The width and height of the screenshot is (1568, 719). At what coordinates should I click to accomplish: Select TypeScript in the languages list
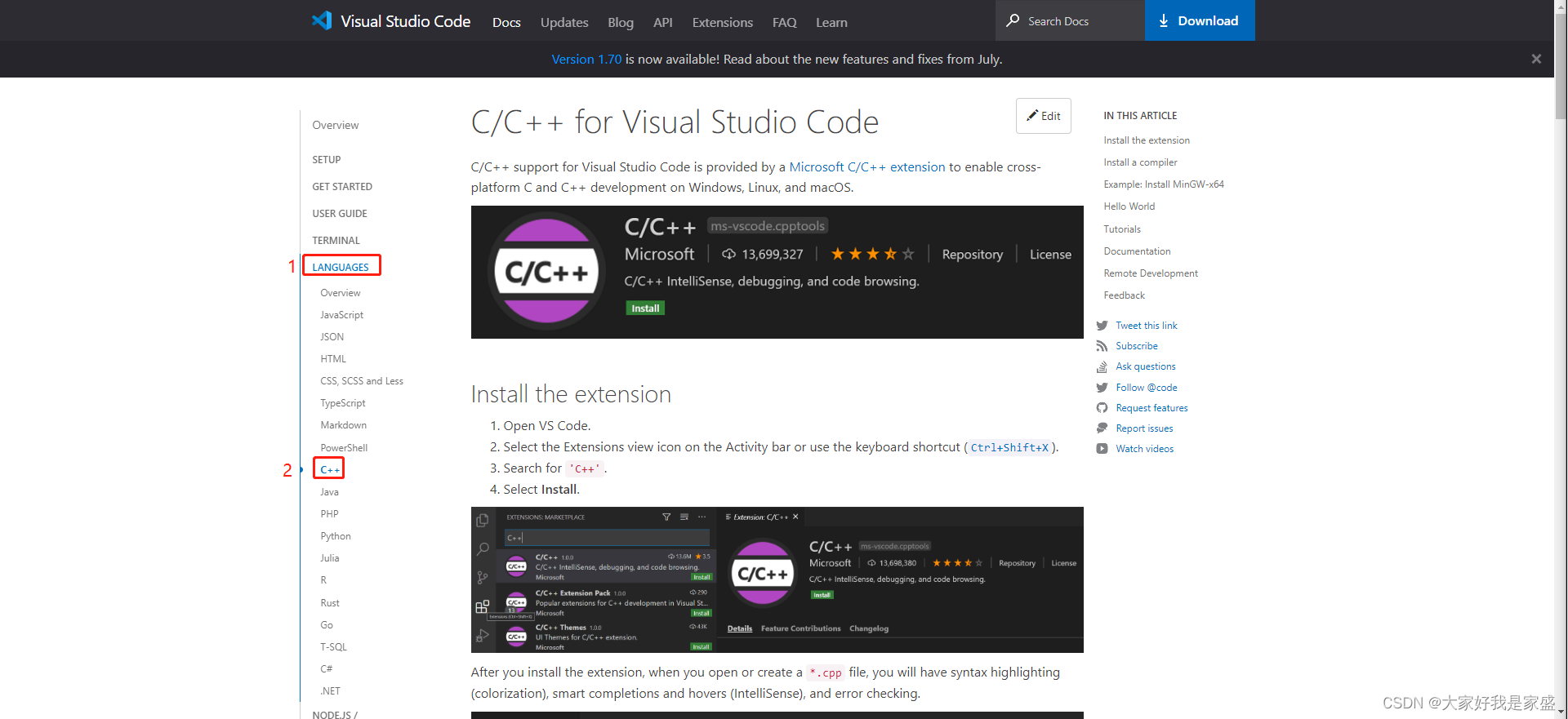[343, 403]
